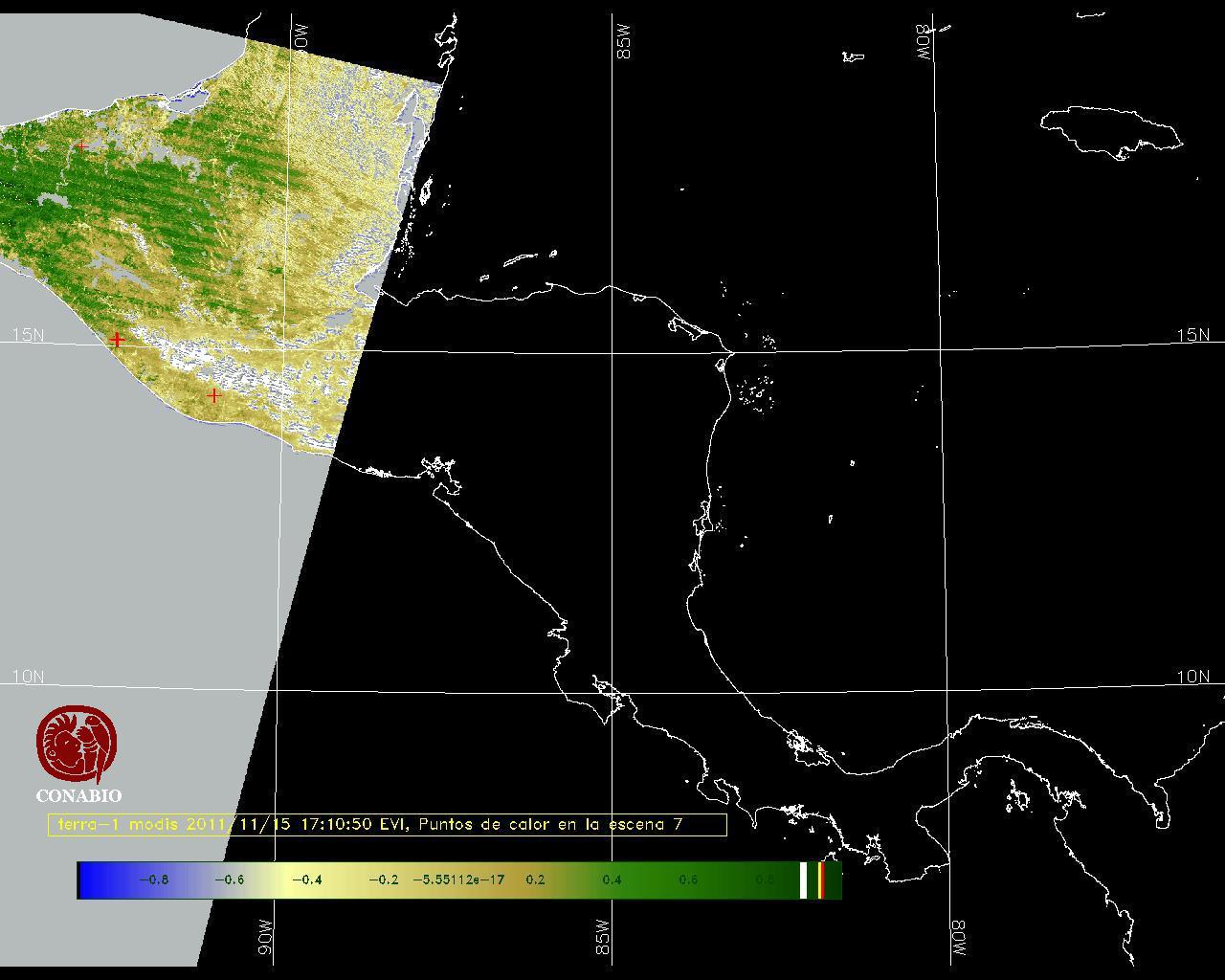Screen dimensions: 1225x980
Task: Click the -0.8 value on the color scale
Action: (x=154, y=880)
